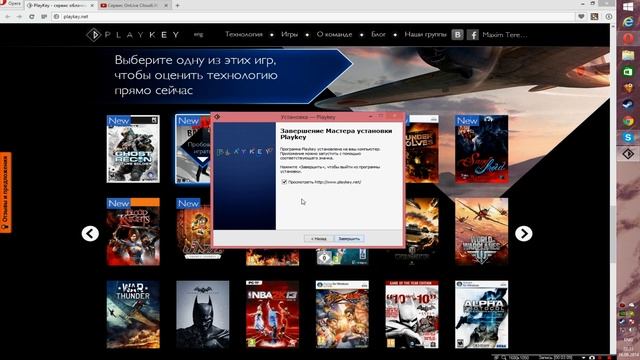Click the installer title bar icon

pyautogui.click(x=218, y=117)
